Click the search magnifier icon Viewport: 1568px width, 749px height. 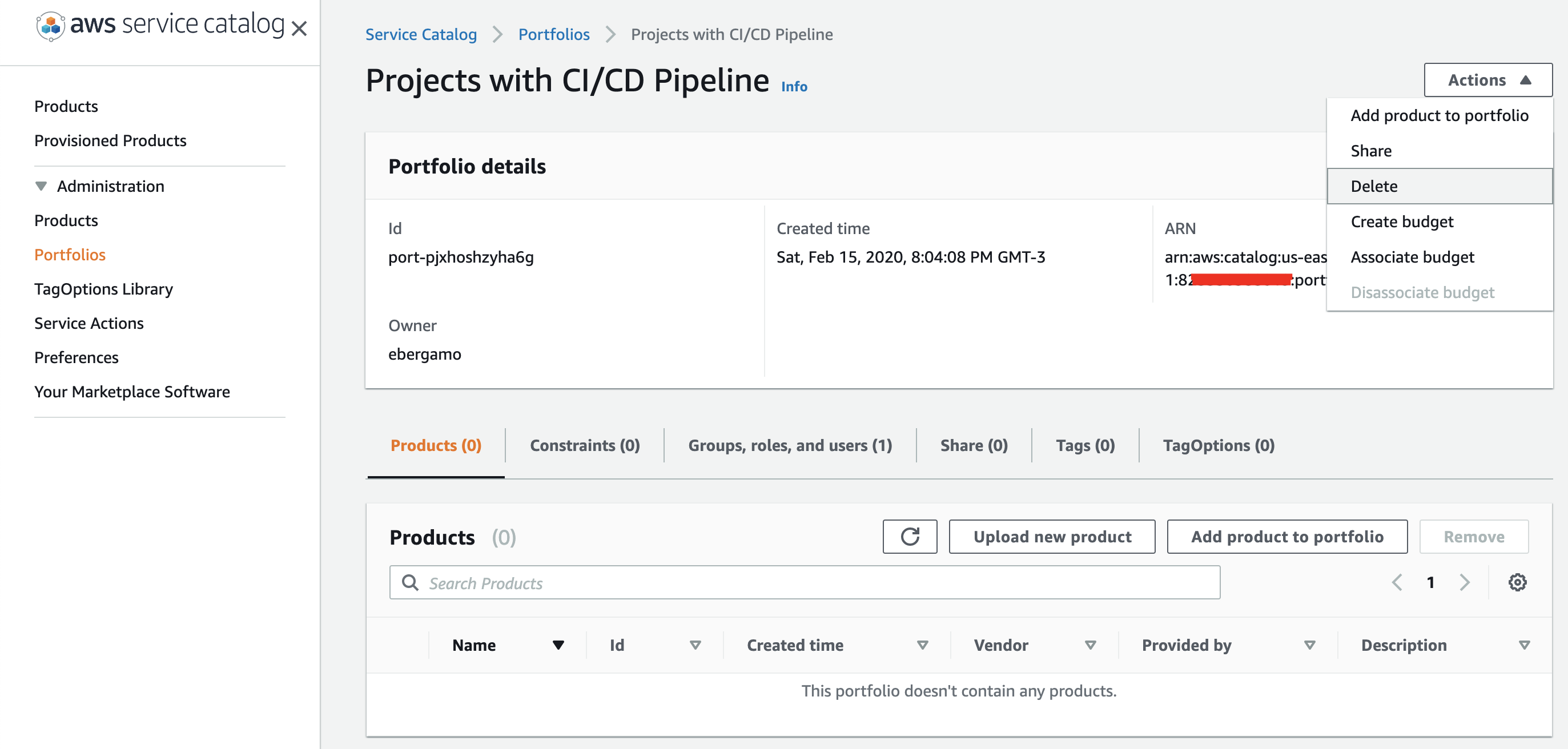click(x=410, y=583)
